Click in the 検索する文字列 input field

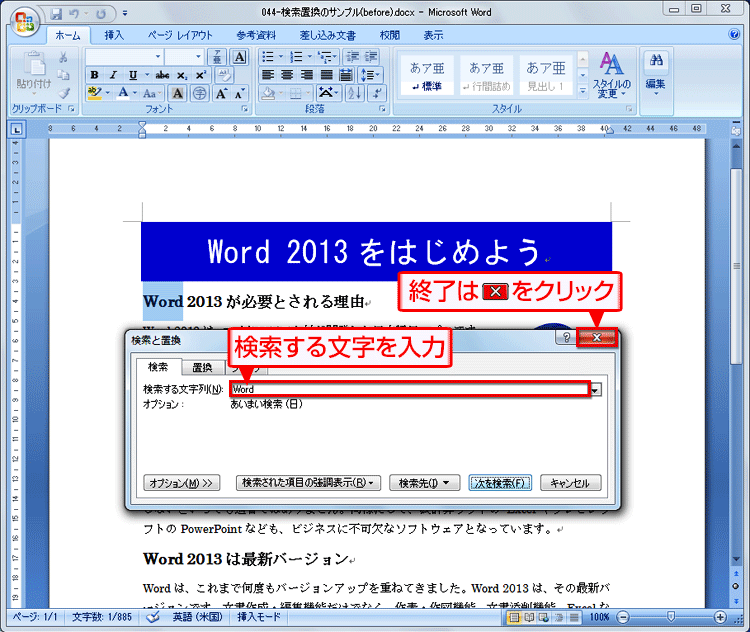tap(410, 389)
